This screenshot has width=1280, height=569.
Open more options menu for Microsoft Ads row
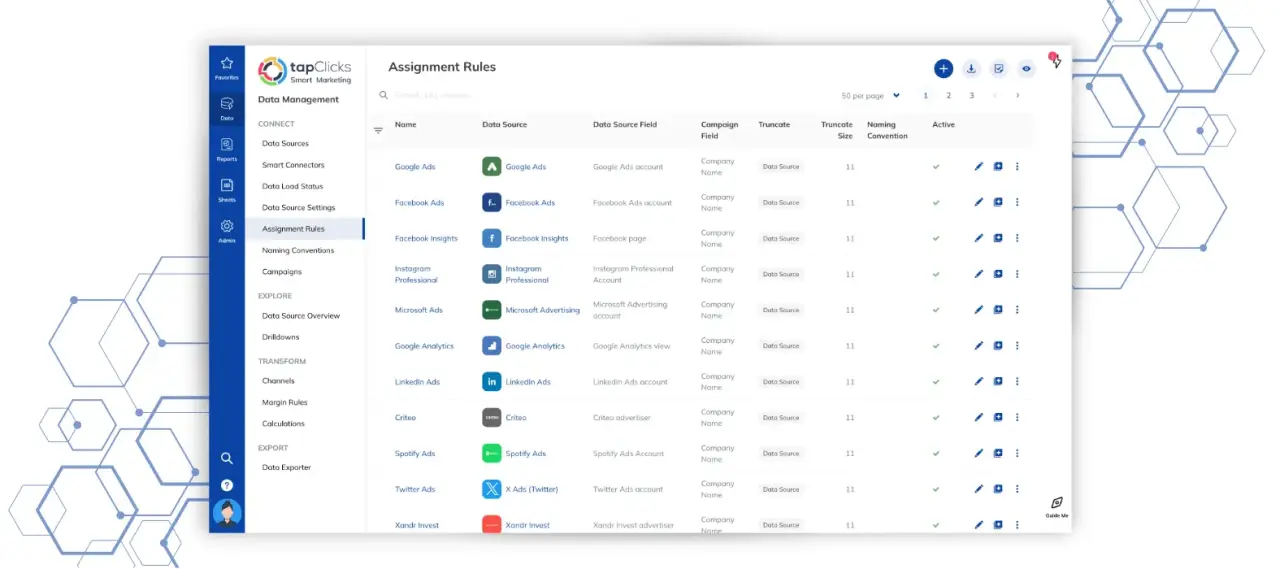coord(1017,310)
